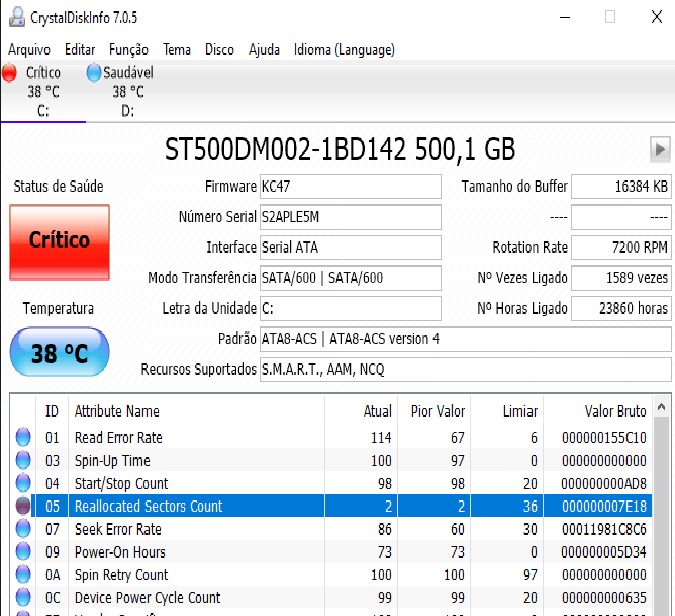
Task: Click the Rotation Rate 7200 RPM field
Action: point(621,248)
